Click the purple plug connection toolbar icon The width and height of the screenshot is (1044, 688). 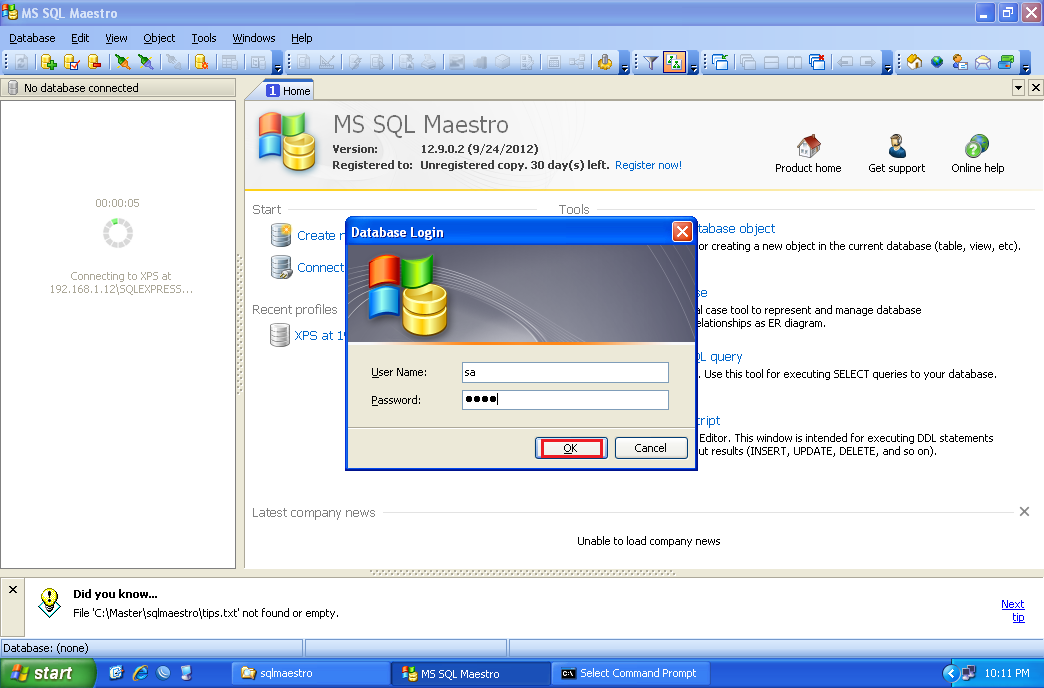tap(146, 63)
